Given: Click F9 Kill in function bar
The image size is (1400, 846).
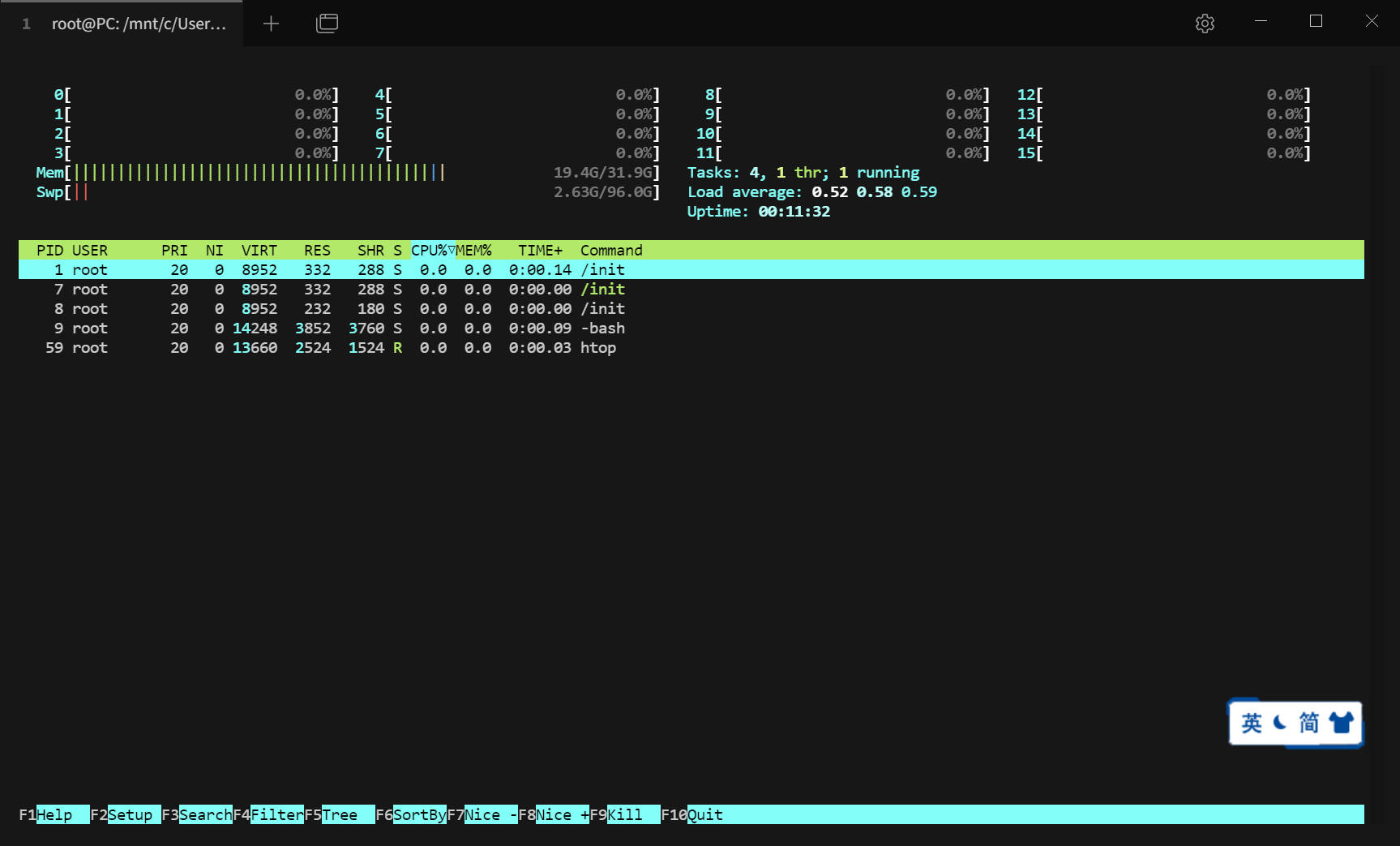Looking at the screenshot, I should point(624,814).
